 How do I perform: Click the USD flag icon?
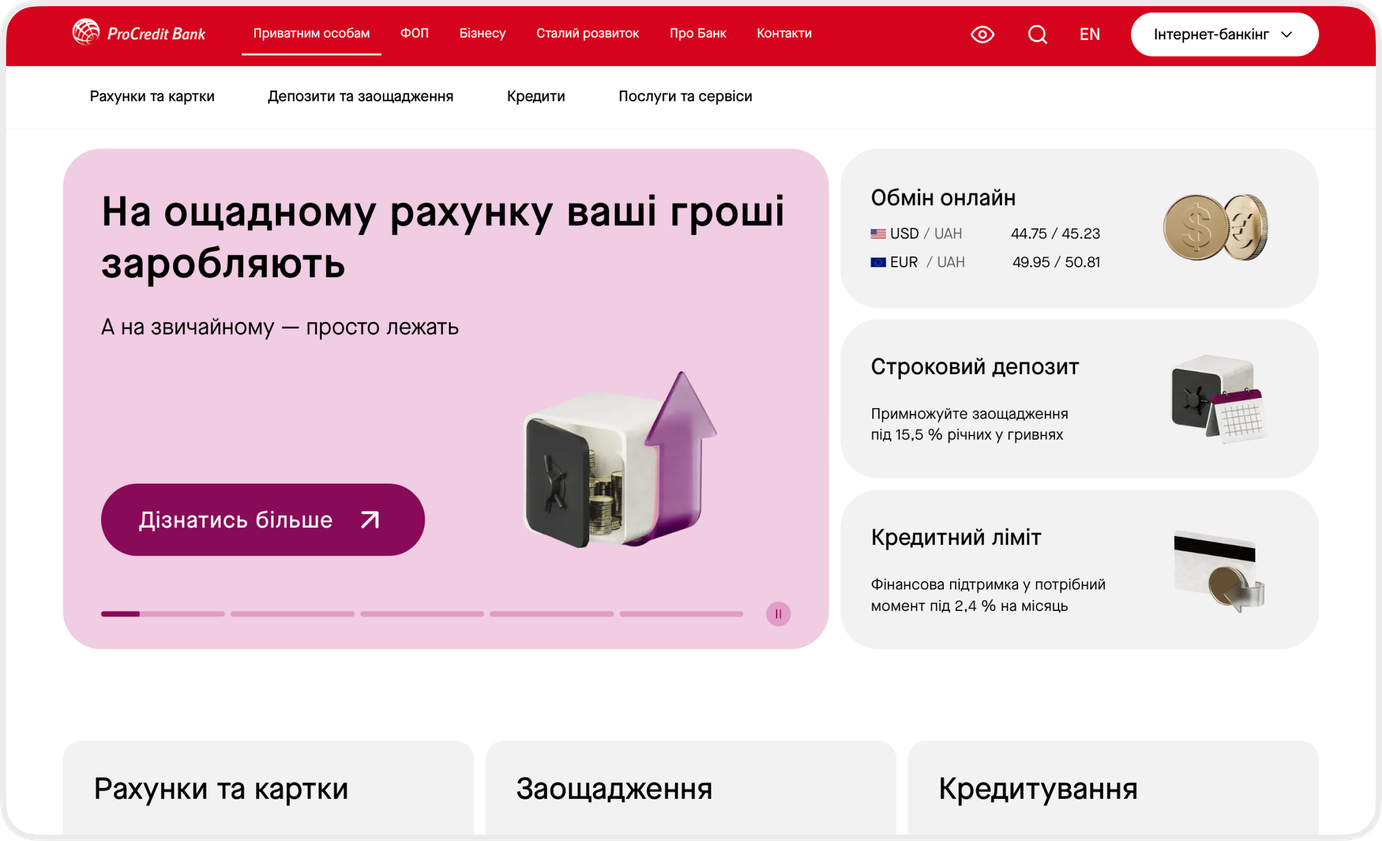coord(878,234)
